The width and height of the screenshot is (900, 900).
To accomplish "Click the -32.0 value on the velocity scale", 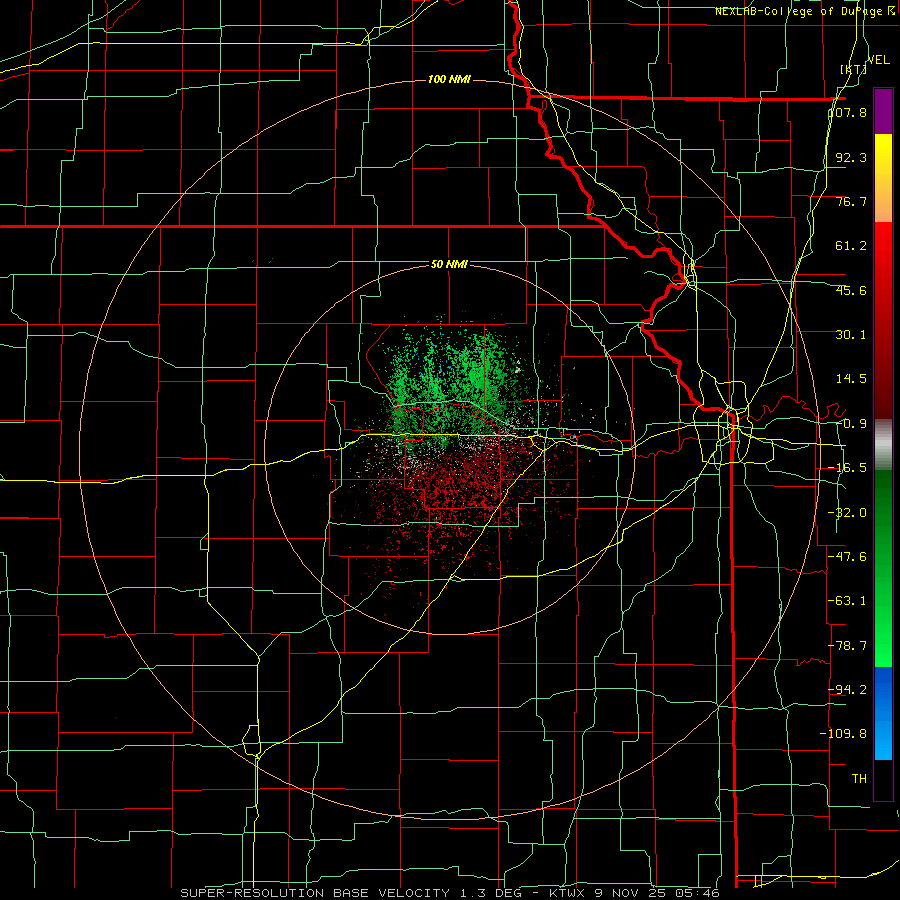I will 847,513.
